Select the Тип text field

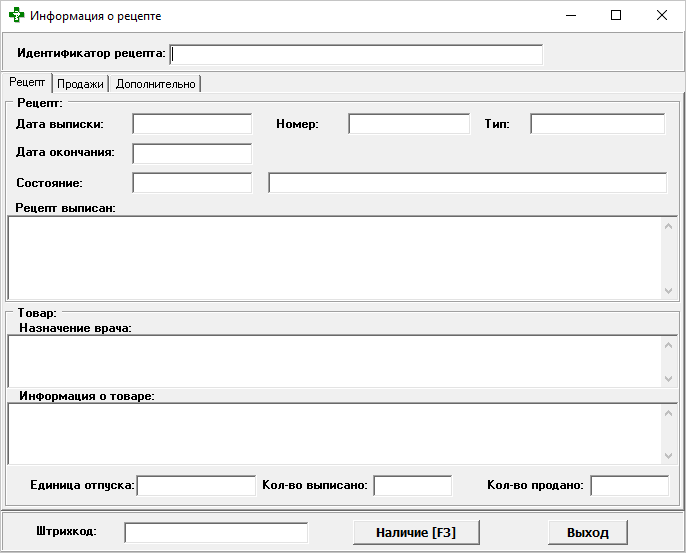click(597, 124)
